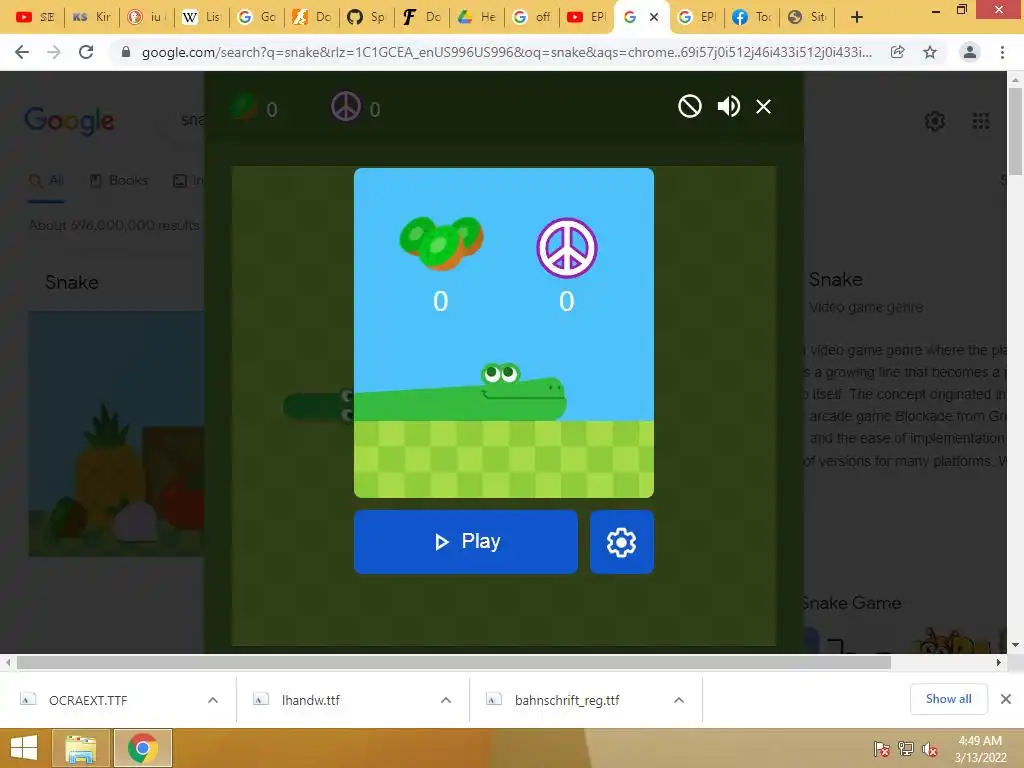Click the vertical page scrollbar

pos(1015,131)
